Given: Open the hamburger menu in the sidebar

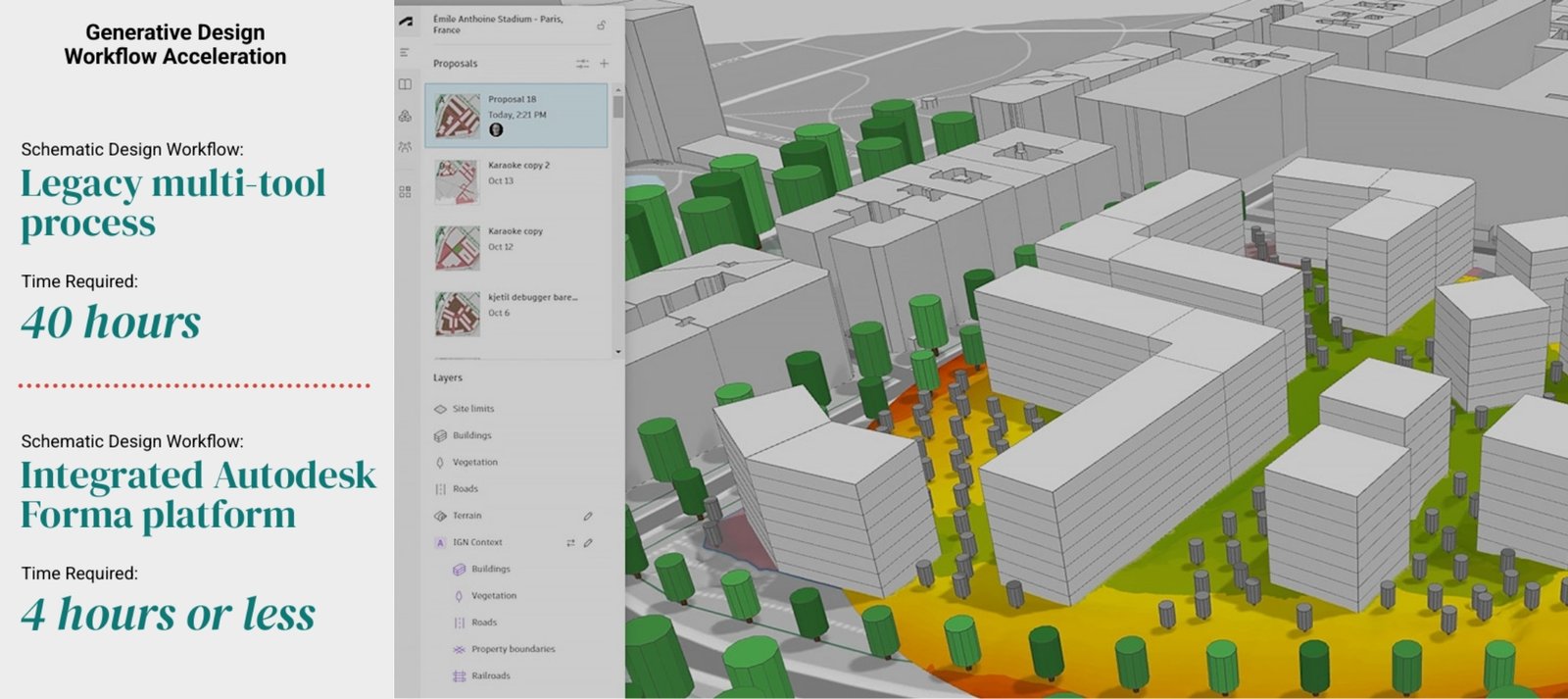Looking at the screenshot, I should [x=405, y=52].
